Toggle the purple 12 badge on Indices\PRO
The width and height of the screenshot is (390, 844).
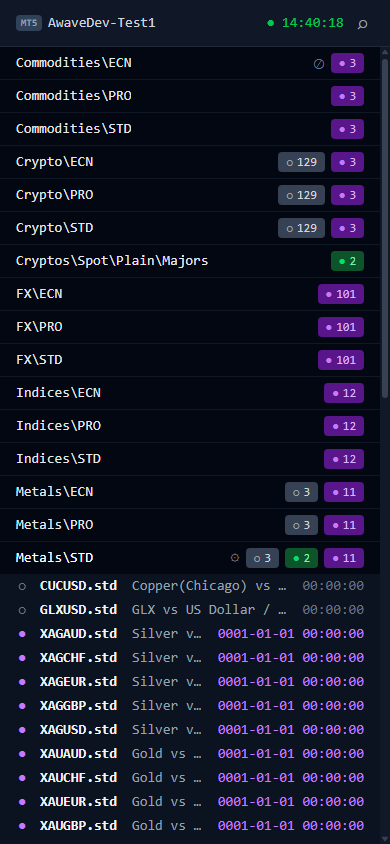click(x=344, y=426)
